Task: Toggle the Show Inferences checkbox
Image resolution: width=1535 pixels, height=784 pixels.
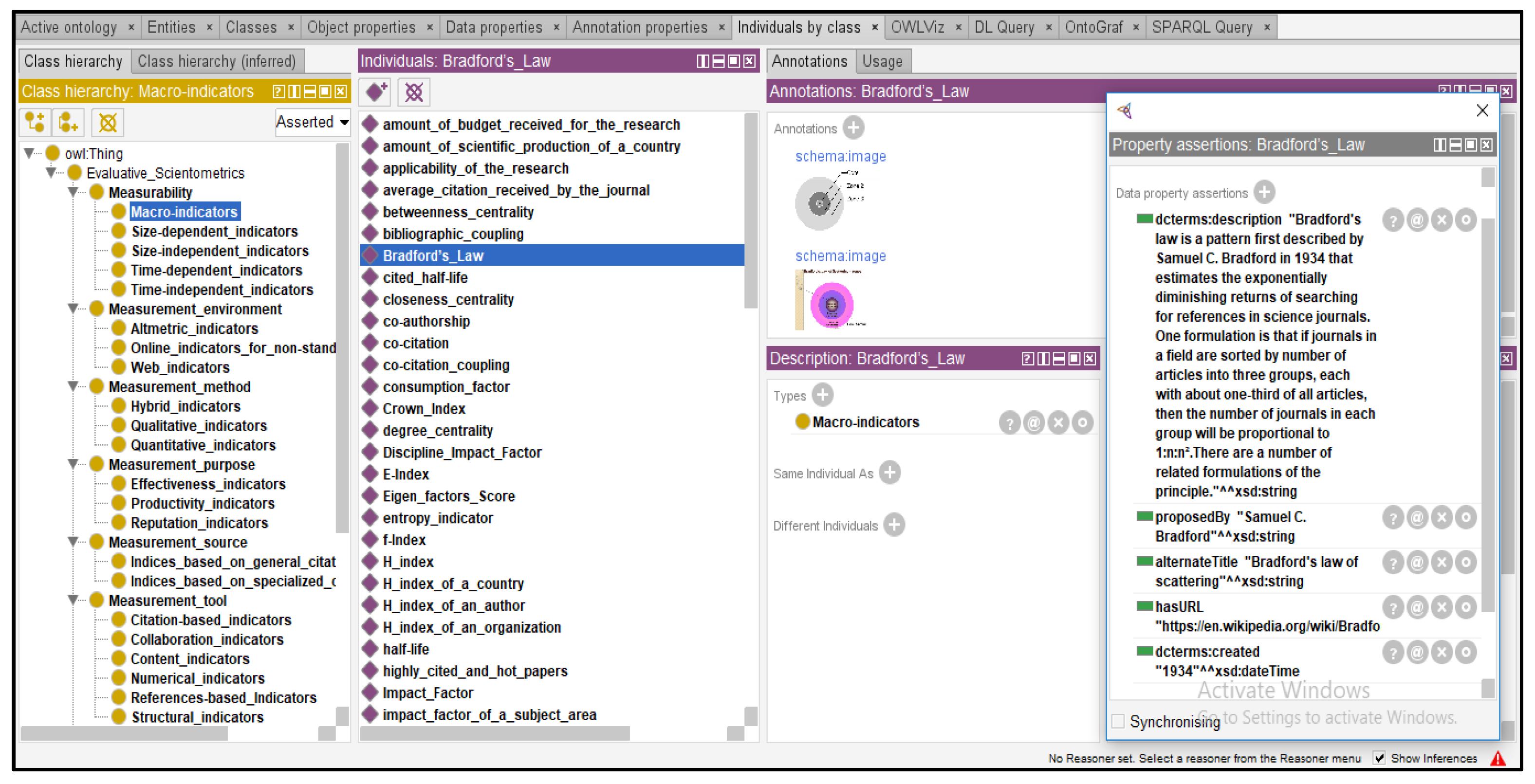Action: (1379, 758)
